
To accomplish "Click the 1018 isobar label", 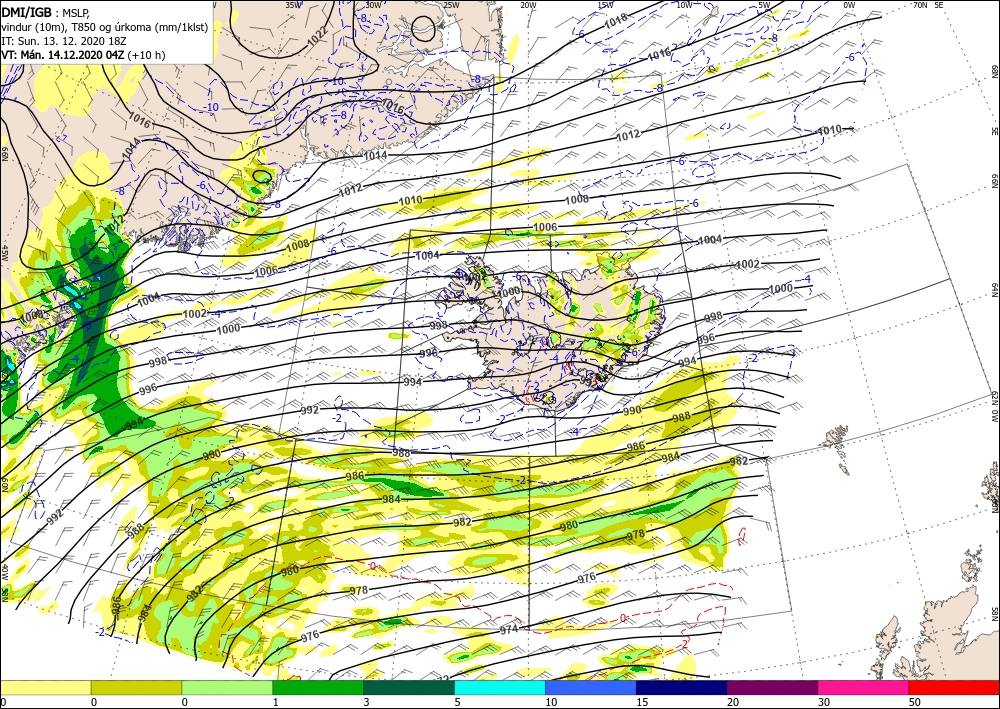I will point(616,20).
